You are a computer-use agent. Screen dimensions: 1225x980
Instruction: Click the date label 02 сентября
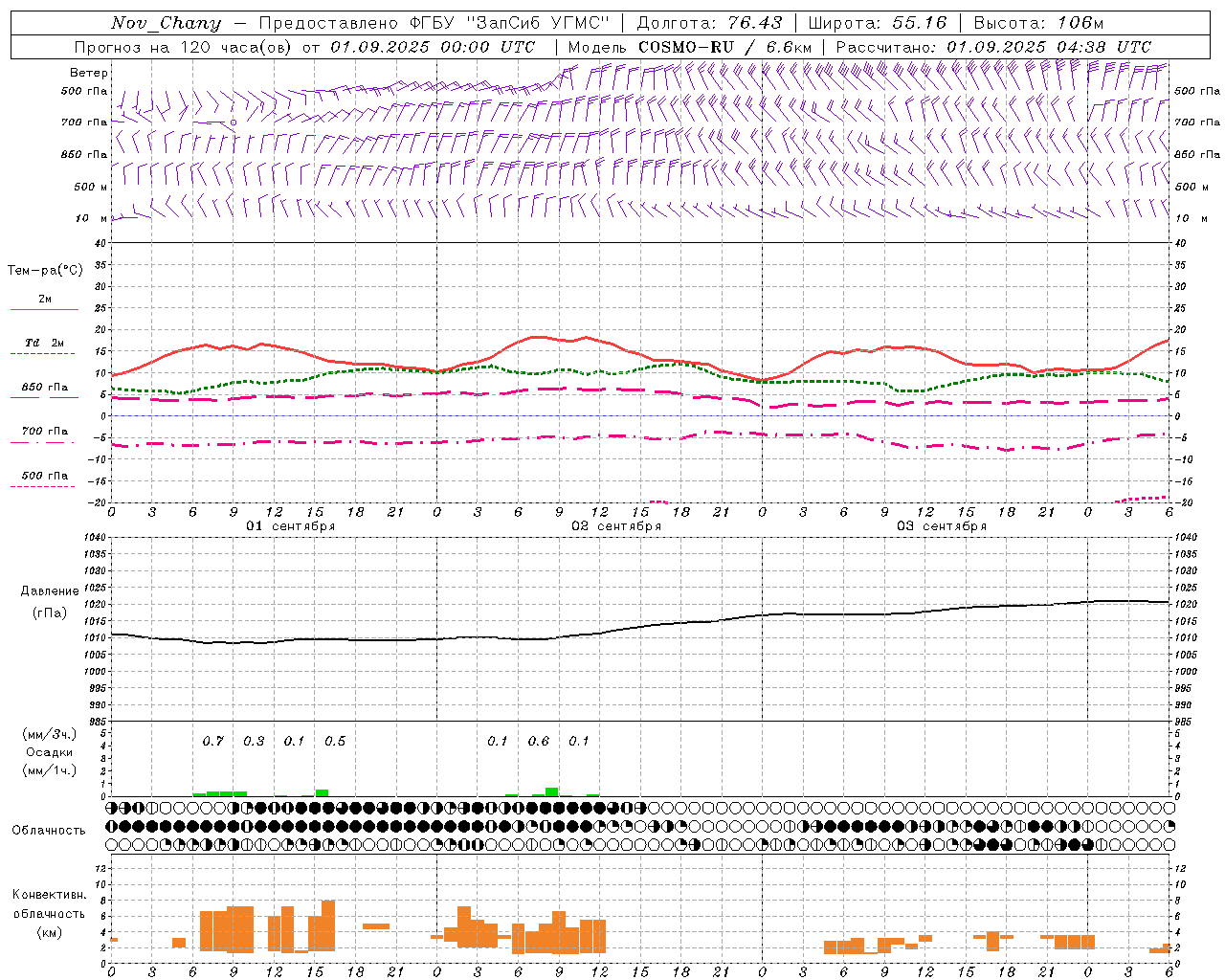[x=616, y=526]
